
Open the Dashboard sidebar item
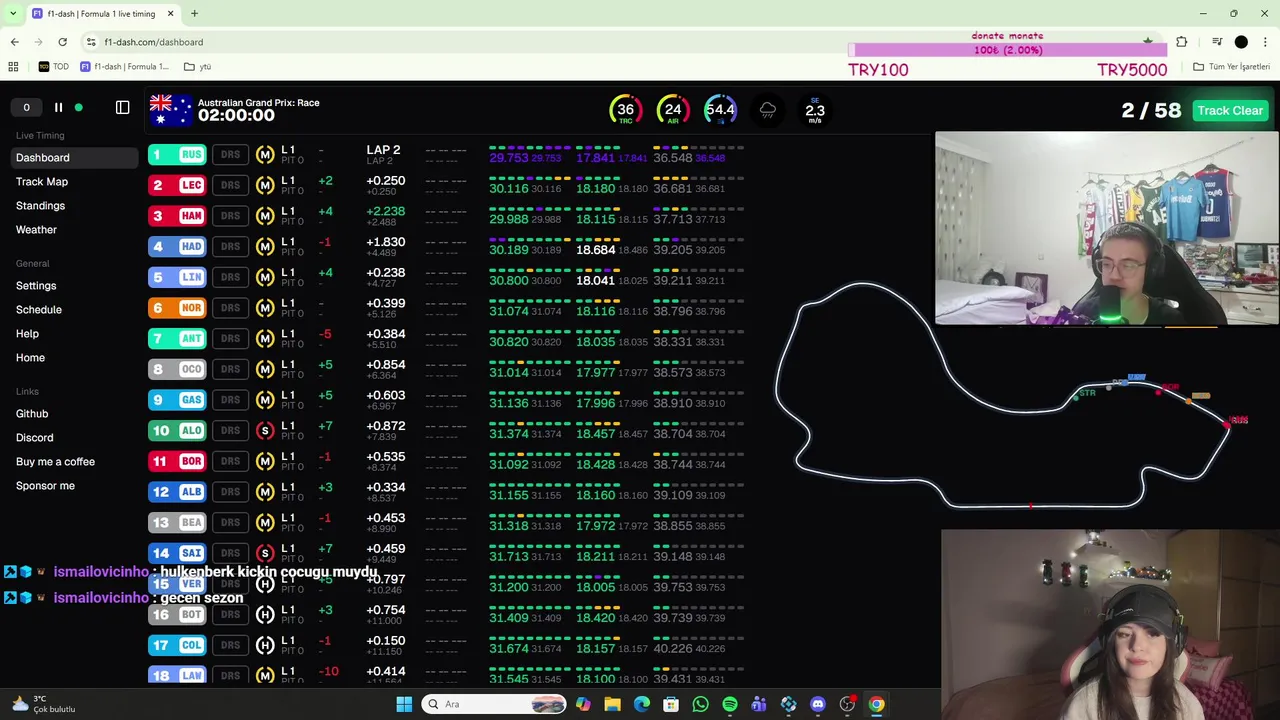(75, 157)
